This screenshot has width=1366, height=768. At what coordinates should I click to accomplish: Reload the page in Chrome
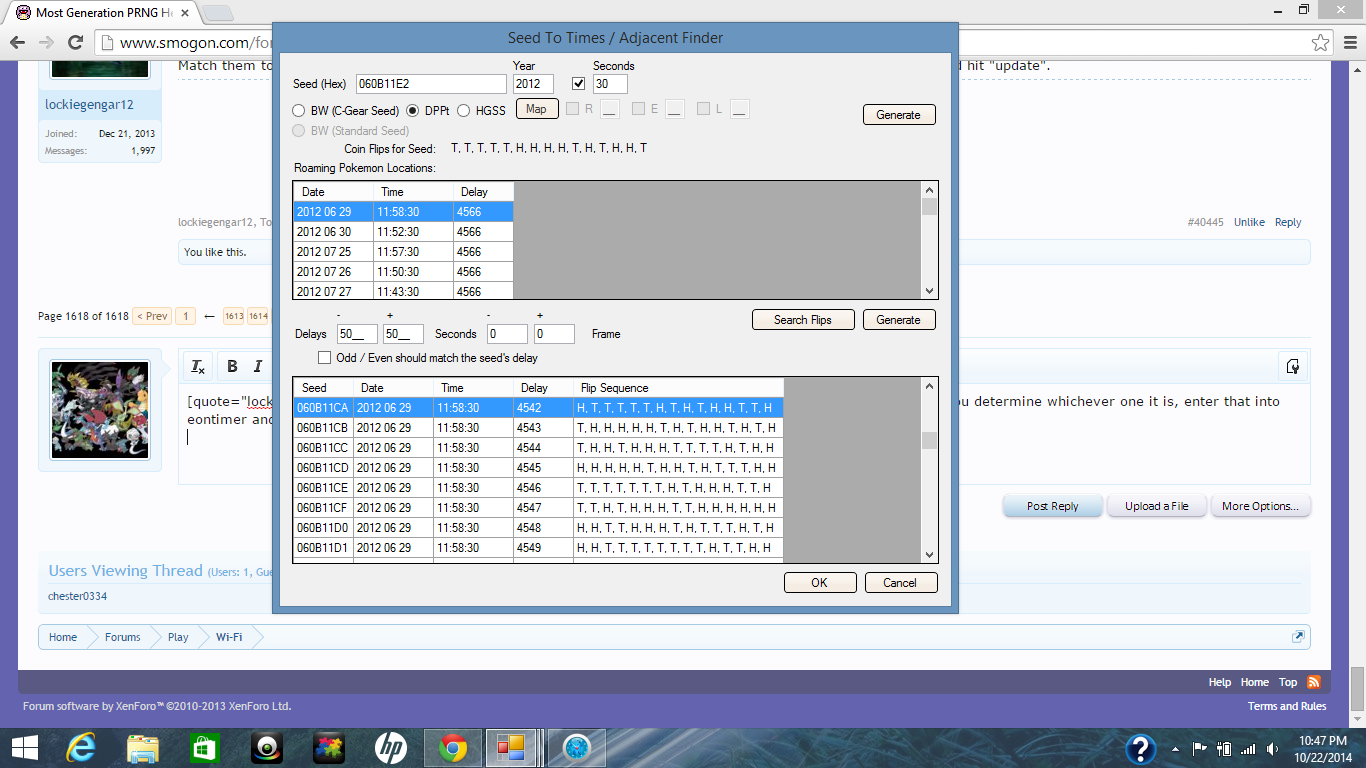[x=75, y=43]
